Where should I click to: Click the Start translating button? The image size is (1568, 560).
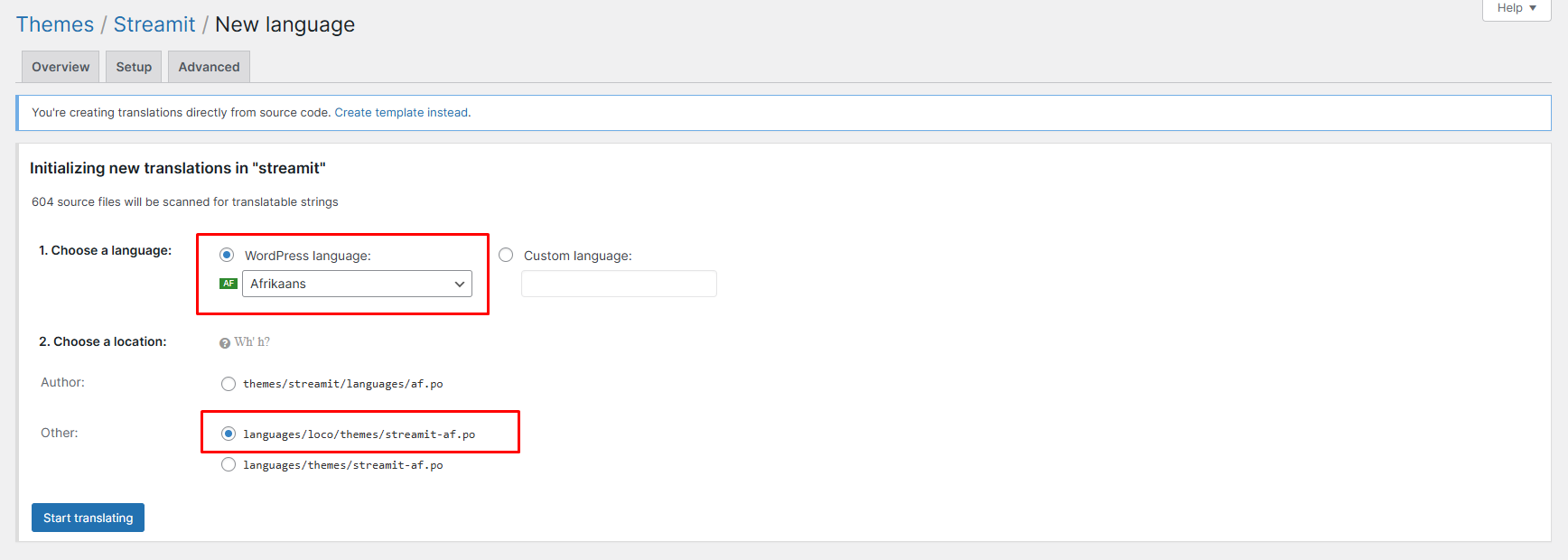[x=88, y=518]
